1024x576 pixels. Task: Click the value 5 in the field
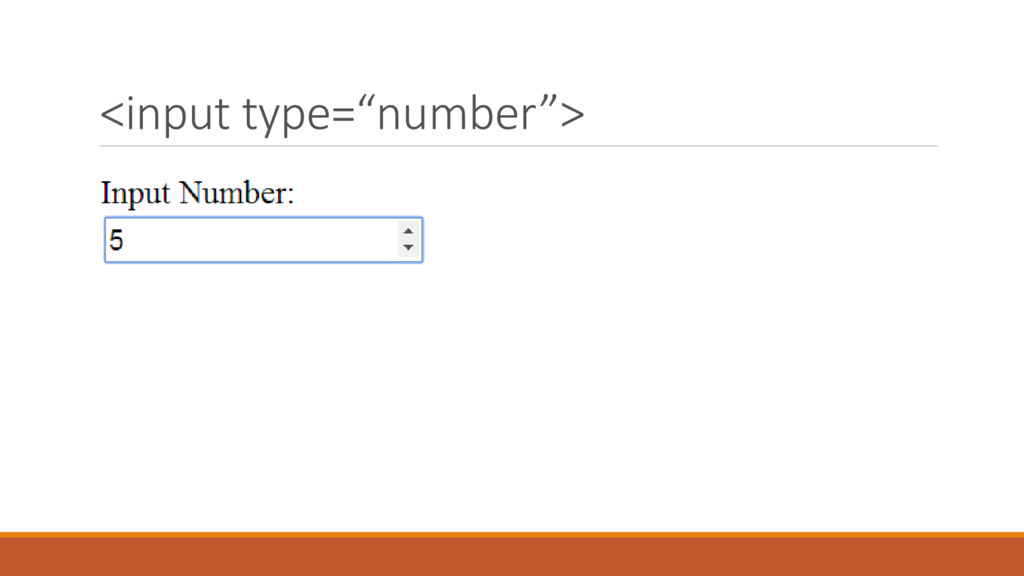tap(117, 241)
